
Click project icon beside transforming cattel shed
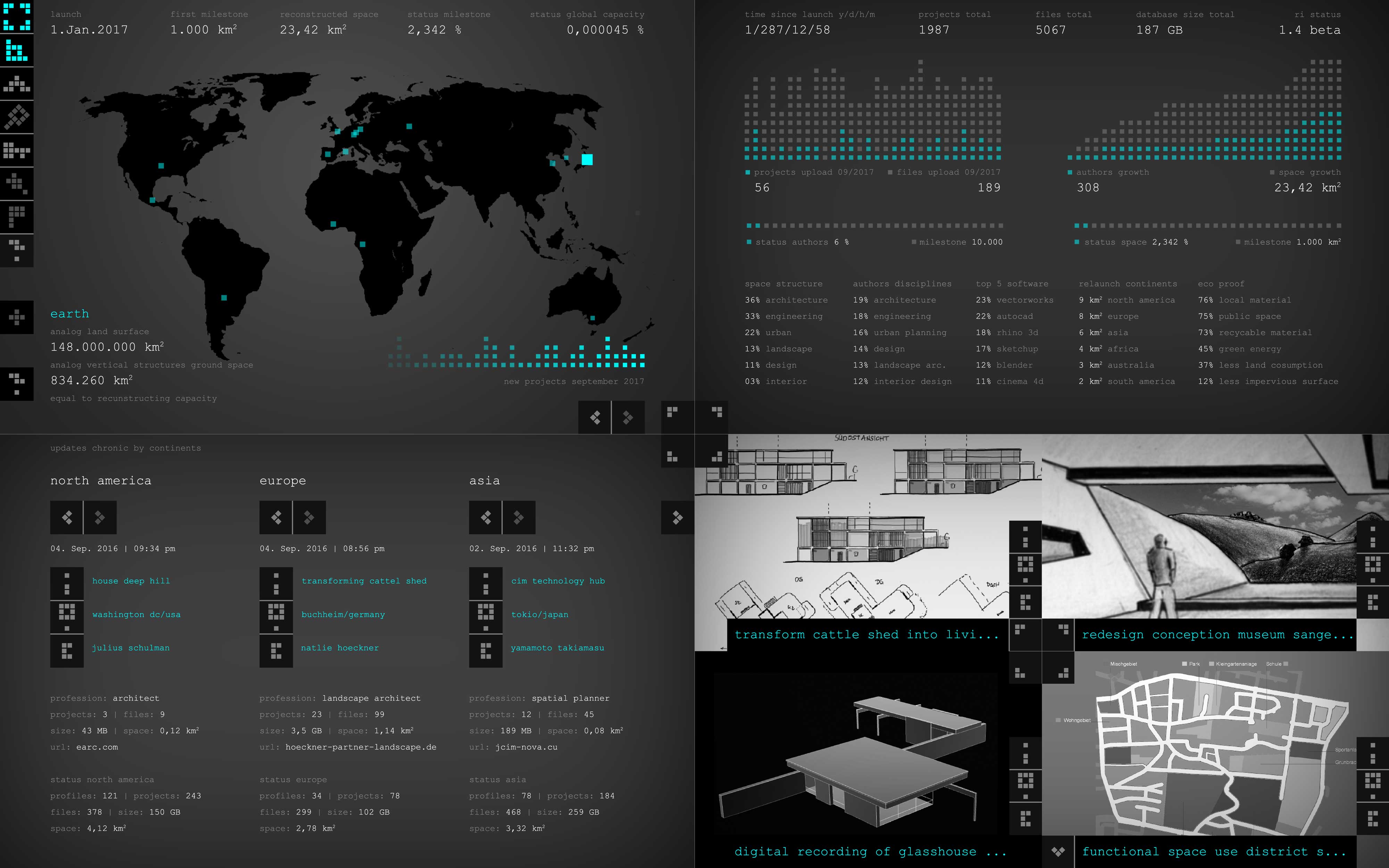tap(276, 583)
